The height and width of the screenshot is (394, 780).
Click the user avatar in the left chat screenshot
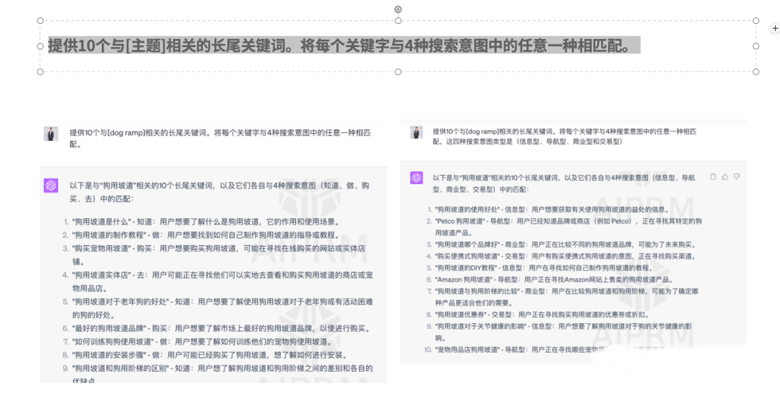(x=51, y=134)
